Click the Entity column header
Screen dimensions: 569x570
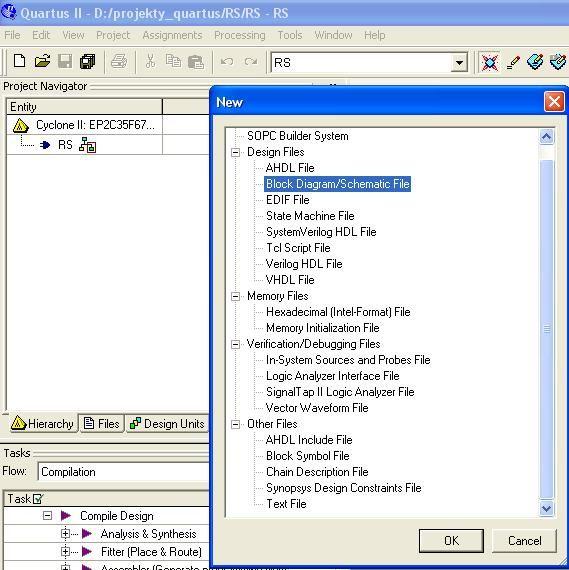(x=84, y=107)
